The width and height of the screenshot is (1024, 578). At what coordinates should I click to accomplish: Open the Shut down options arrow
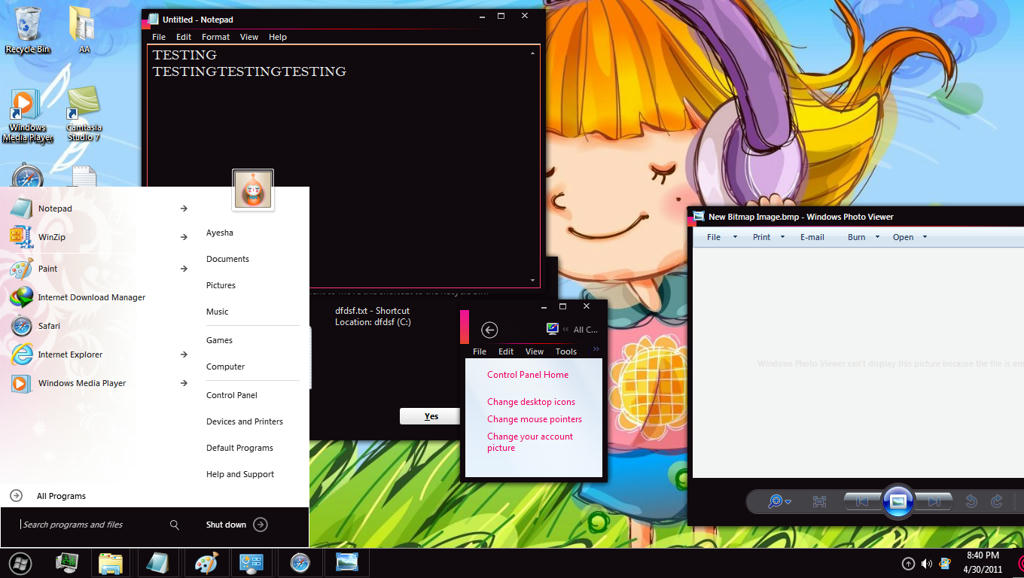260,524
